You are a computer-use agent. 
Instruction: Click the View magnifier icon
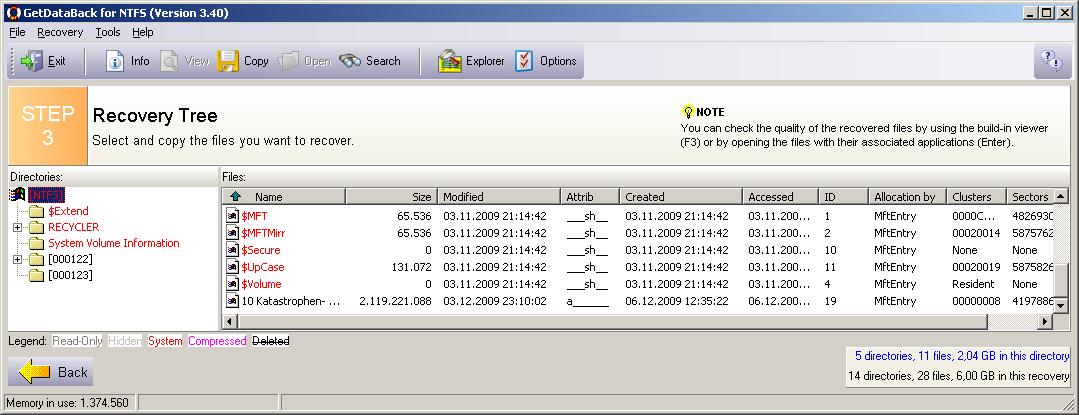pyautogui.click(x=169, y=61)
